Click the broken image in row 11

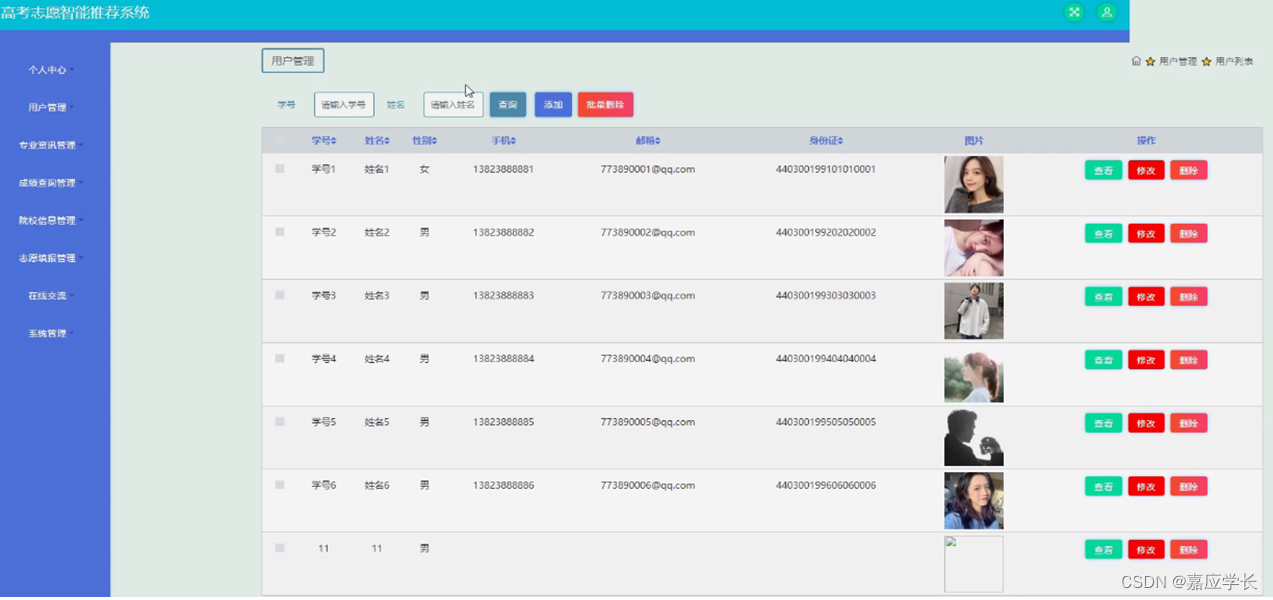pos(973,564)
